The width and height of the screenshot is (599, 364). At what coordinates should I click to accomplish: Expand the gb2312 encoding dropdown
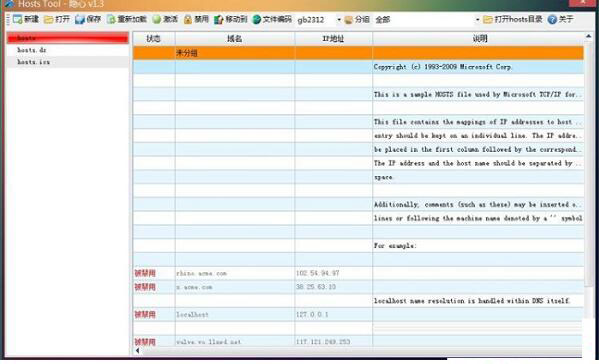coord(338,19)
